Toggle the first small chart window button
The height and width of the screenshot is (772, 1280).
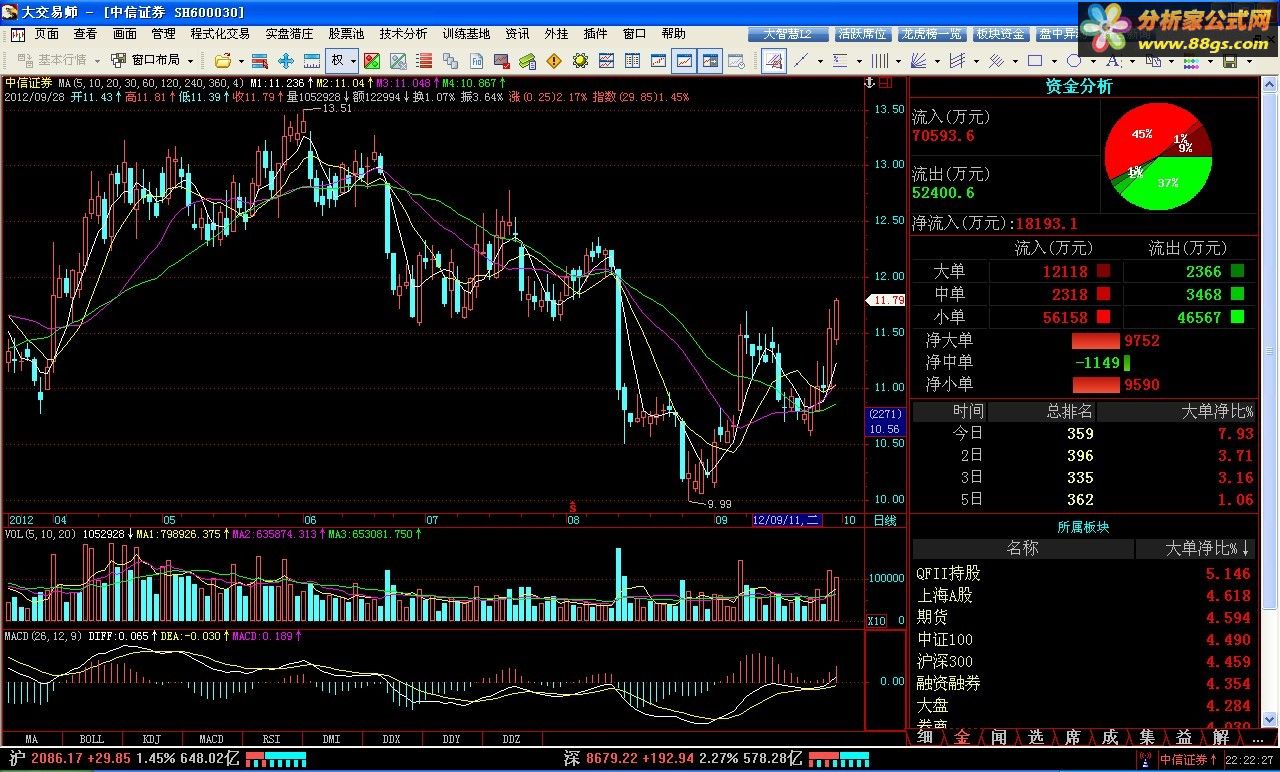pos(658,61)
